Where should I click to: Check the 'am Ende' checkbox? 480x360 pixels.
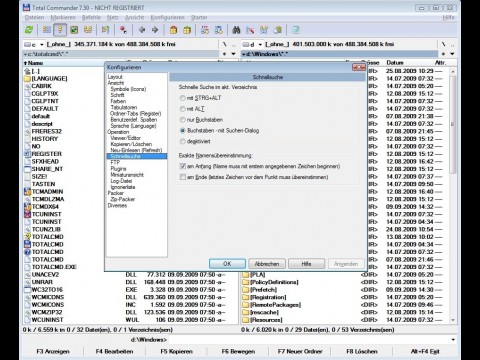183,177
